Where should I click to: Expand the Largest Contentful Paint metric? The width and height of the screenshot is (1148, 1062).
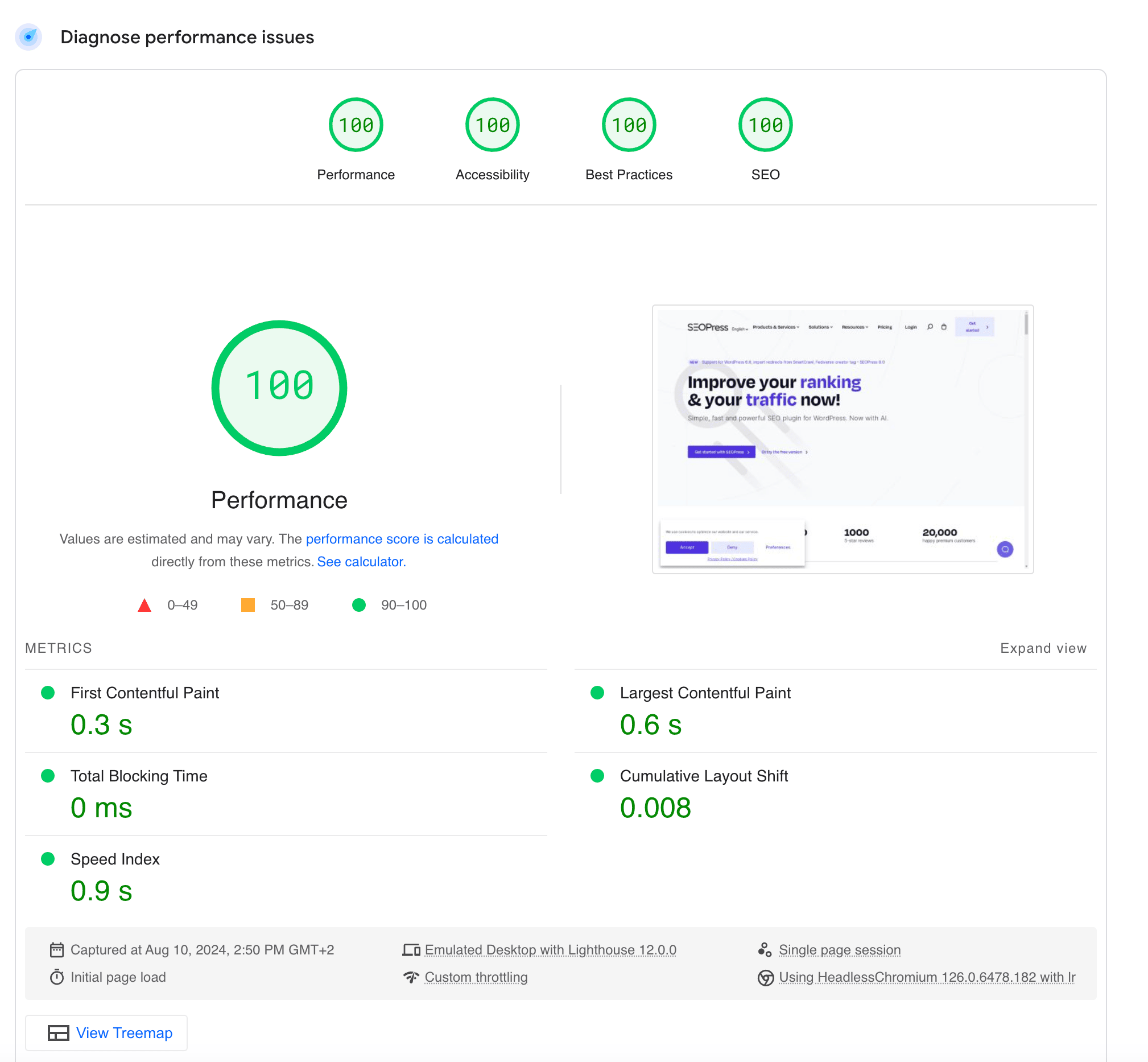(x=705, y=693)
